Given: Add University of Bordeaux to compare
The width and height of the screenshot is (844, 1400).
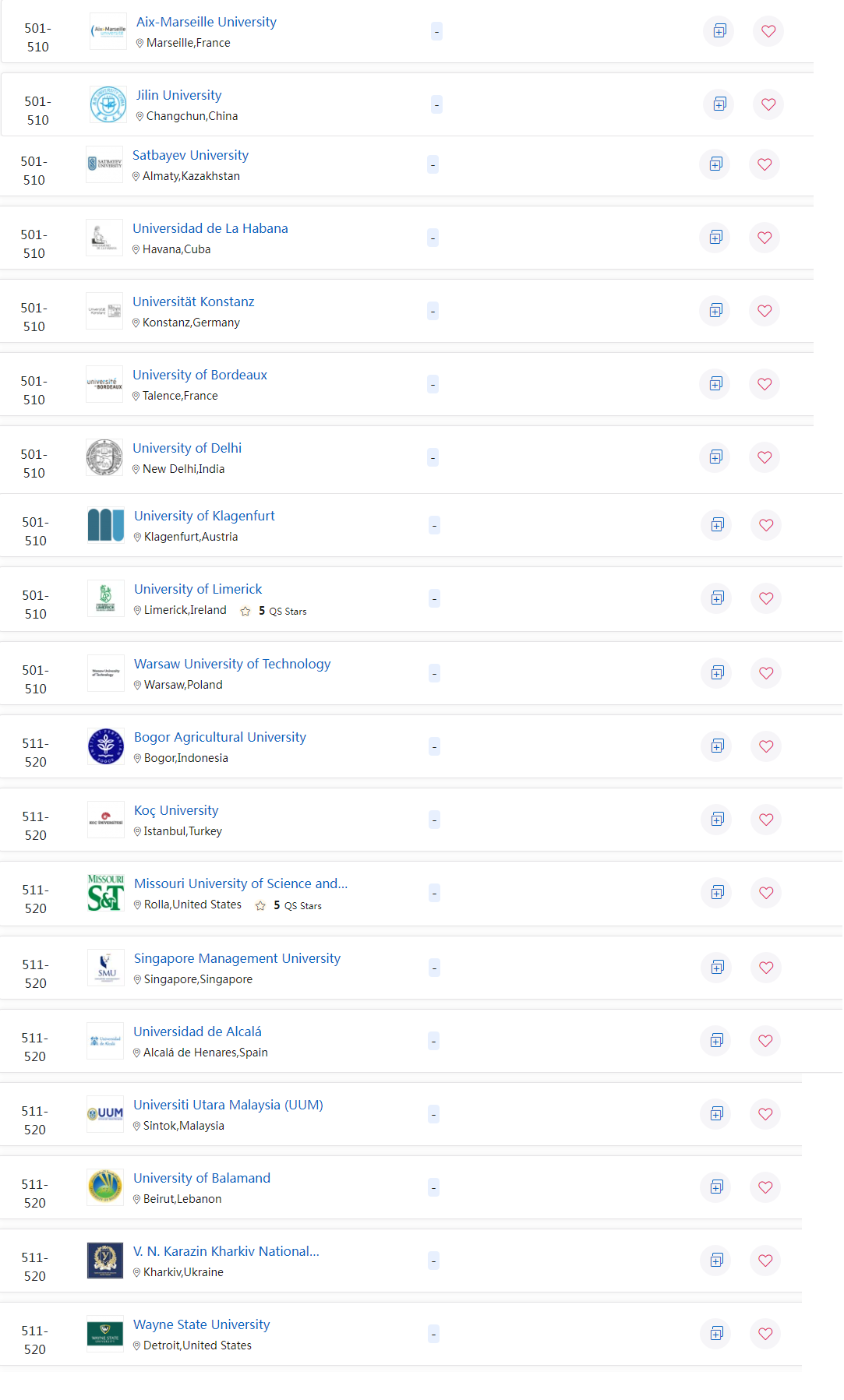Looking at the screenshot, I should [x=715, y=384].
